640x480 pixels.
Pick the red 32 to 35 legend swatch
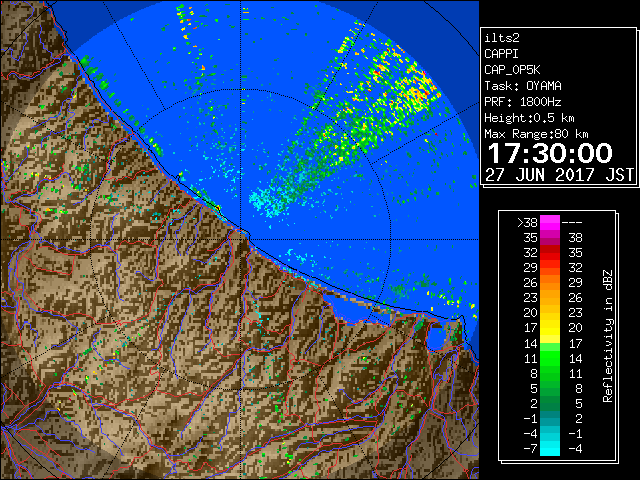click(x=550, y=253)
